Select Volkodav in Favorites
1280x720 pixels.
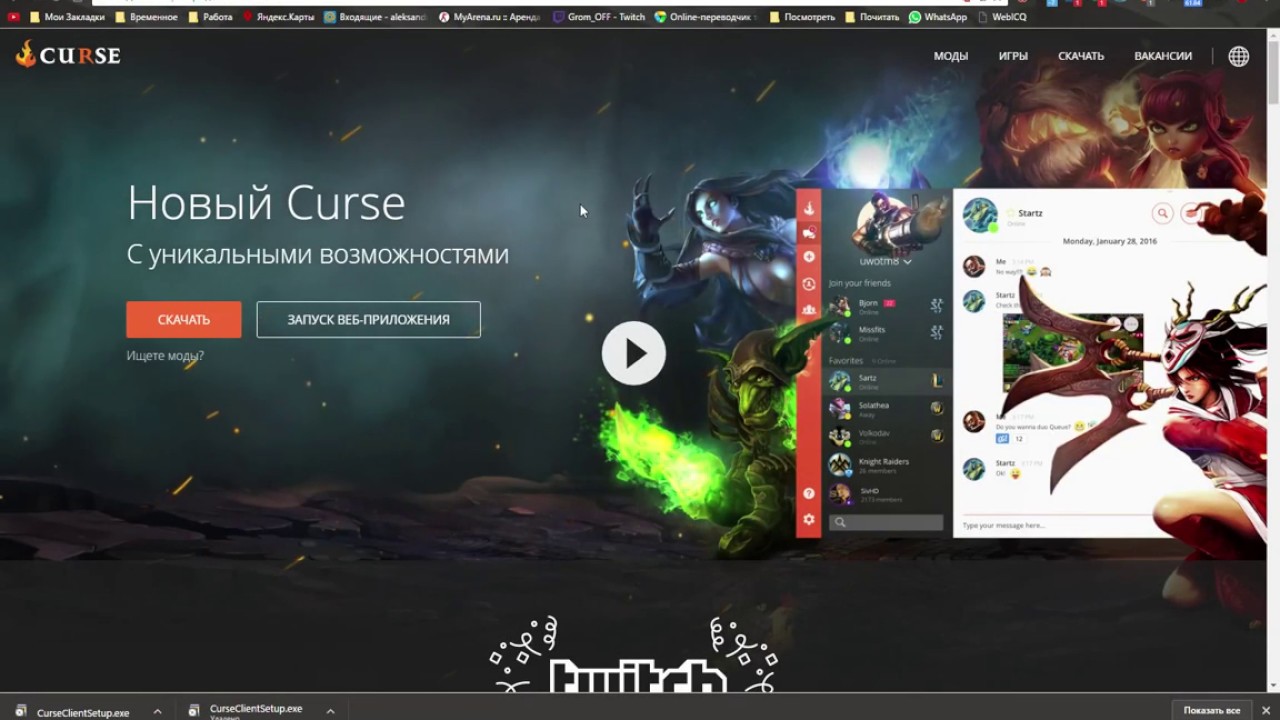[885, 436]
